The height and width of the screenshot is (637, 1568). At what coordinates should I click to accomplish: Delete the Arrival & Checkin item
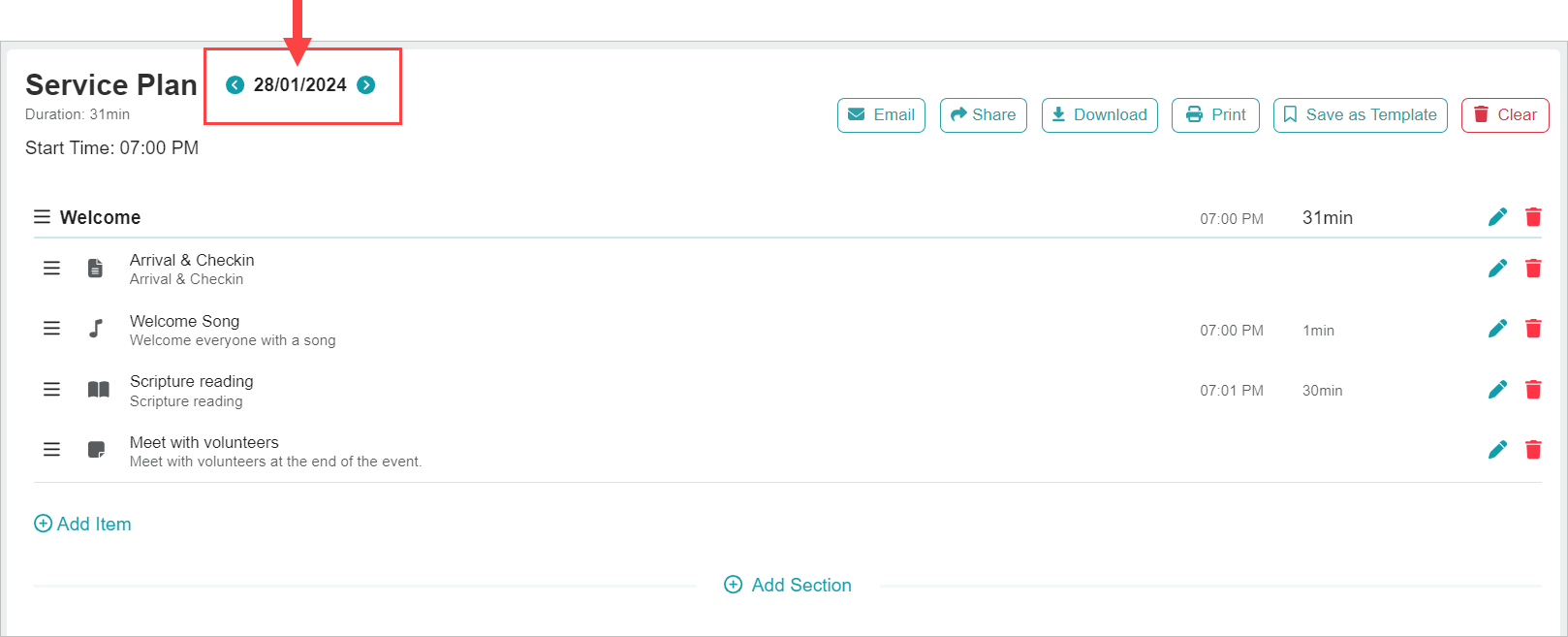point(1533,269)
